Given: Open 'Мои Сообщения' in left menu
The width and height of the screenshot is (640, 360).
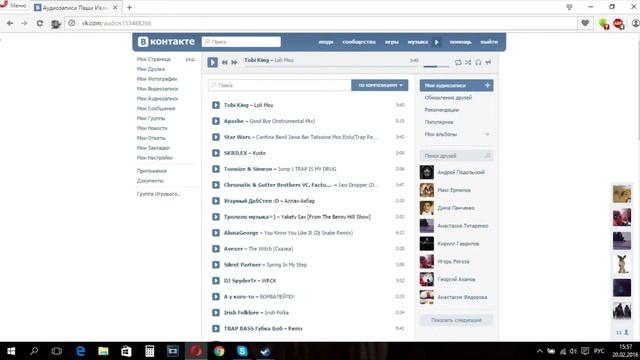Looking at the screenshot, I should point(156,109).
